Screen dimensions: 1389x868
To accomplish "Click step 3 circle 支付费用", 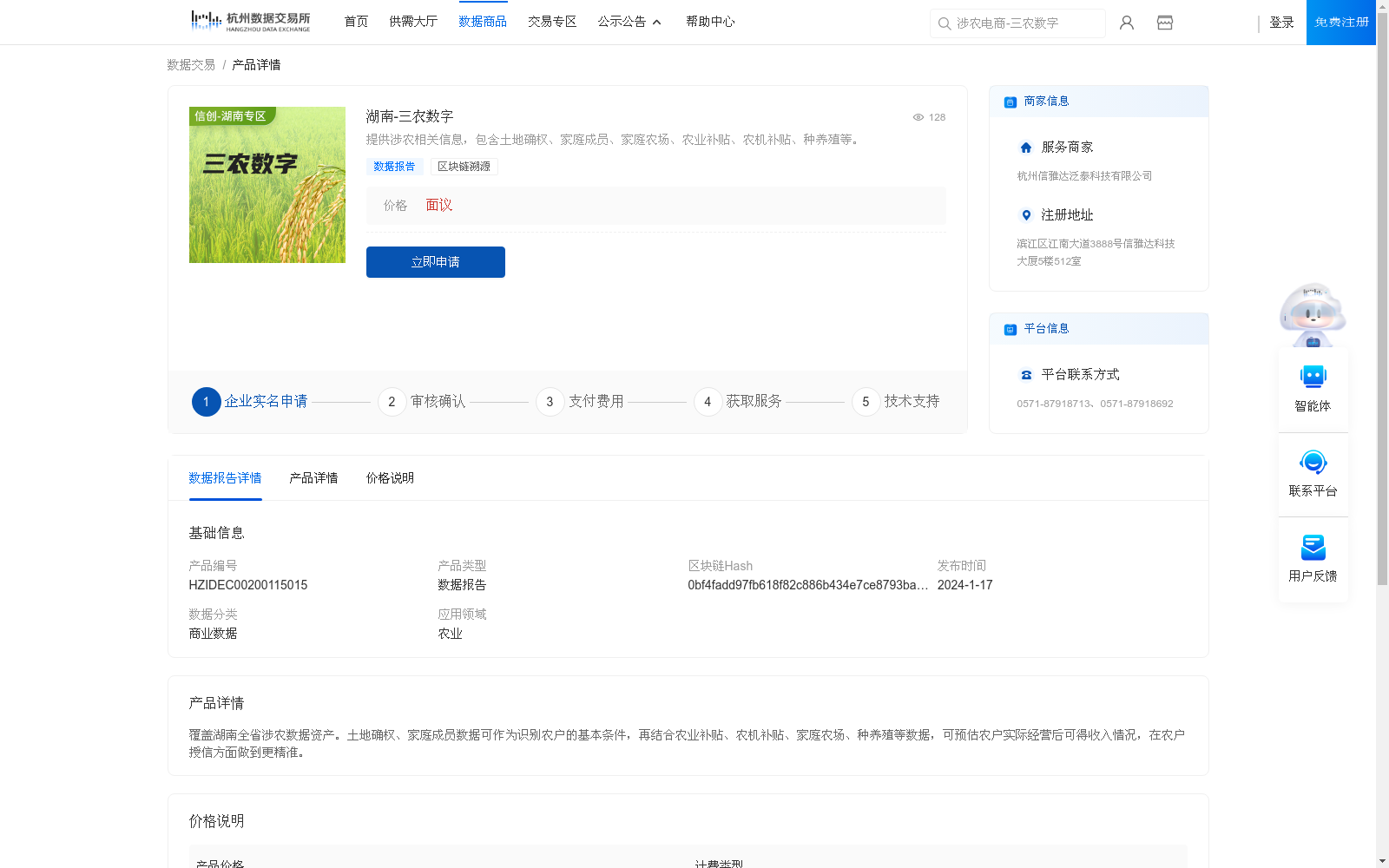I will 550,402.
